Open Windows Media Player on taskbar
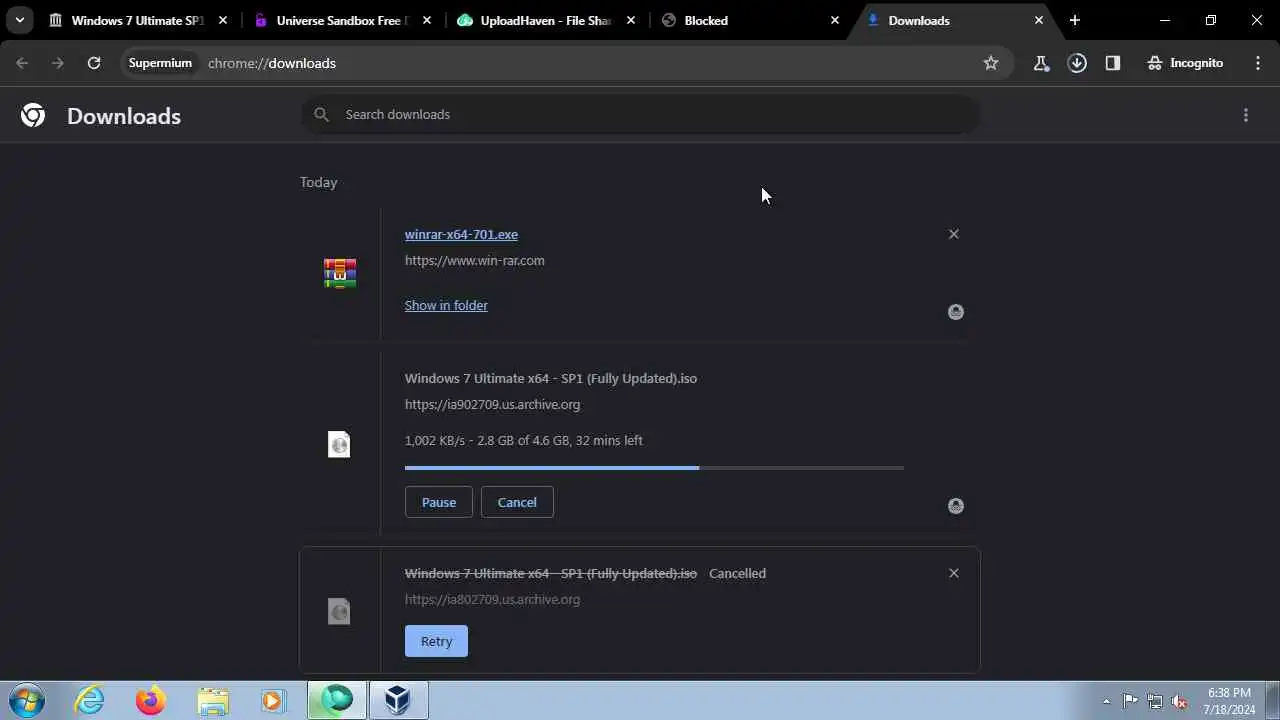Image resolution: width=1280 pixels, height=720 pixels. click(273, 700)
